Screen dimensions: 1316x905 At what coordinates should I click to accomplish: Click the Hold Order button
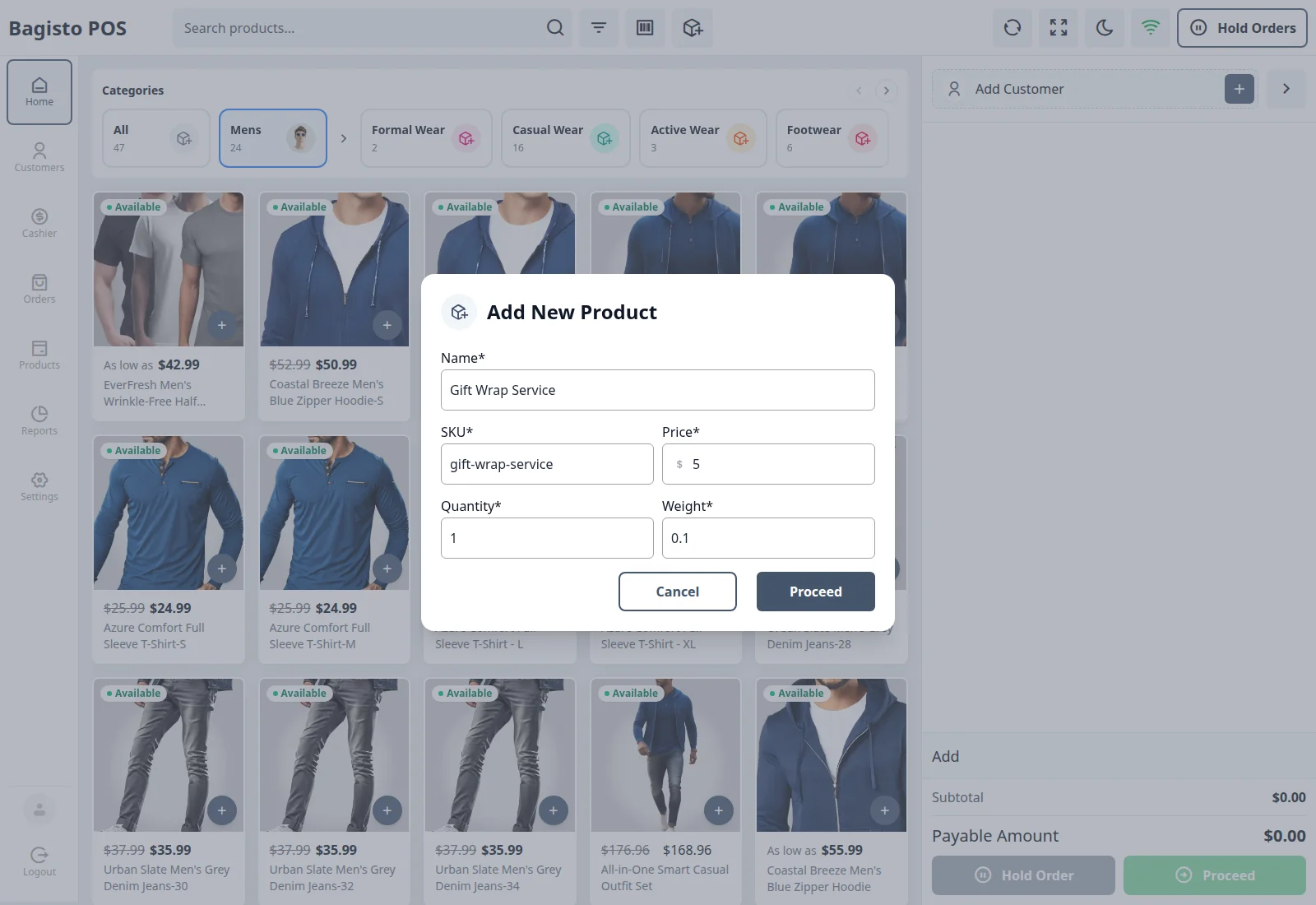click(x=1023, y=875)
